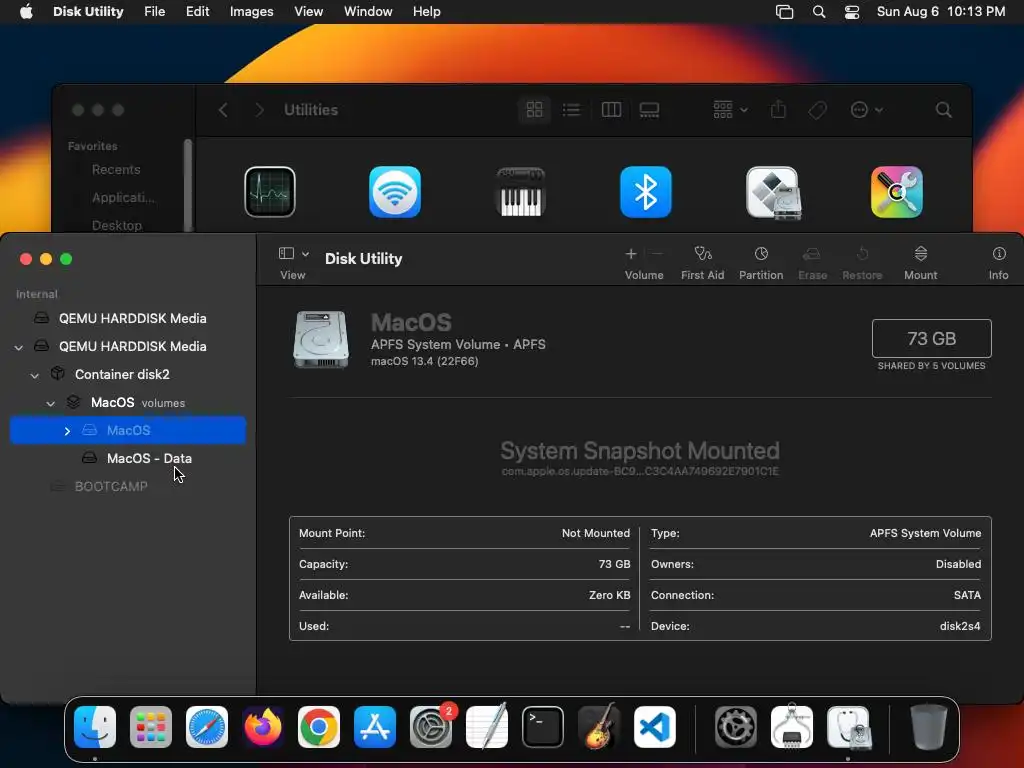Open the Window menu

368,12
